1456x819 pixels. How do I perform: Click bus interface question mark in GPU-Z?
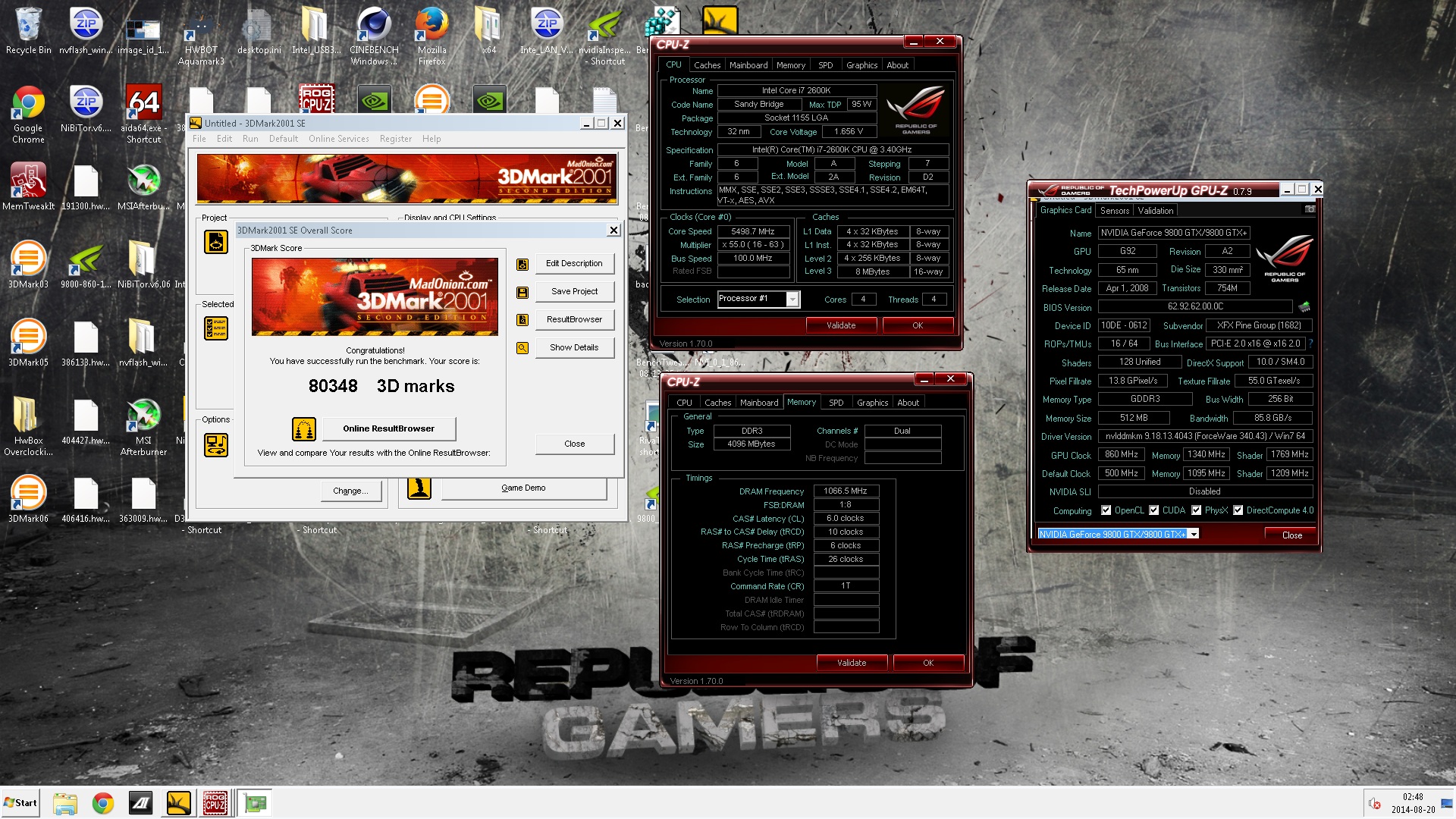coord(1310,344)
